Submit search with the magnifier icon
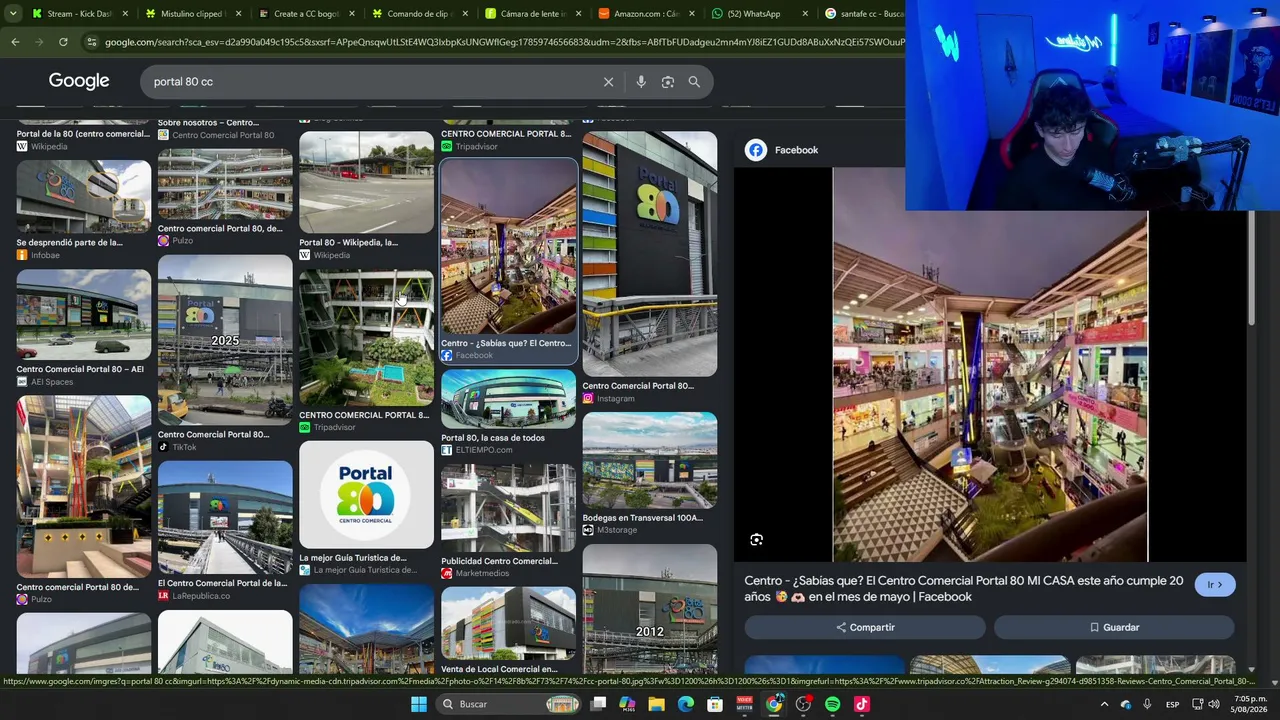Image resolution: width=1280 pixels, height=720 pixels. [x=694, y=82]
